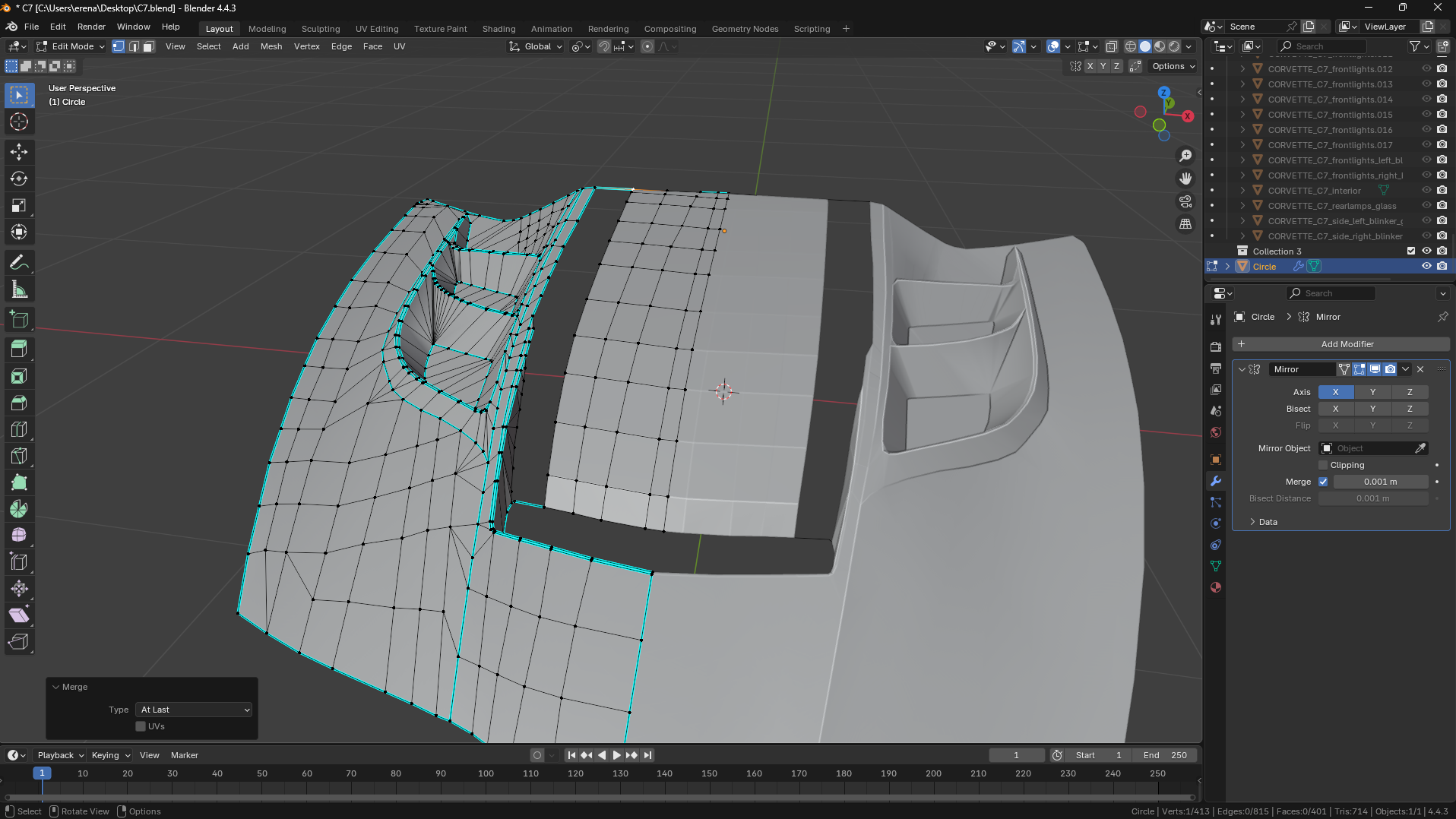The height and width of the screenshot is (819, 1456).
Task: Activate the Edge Slide tool
Action: pos(19,562)
